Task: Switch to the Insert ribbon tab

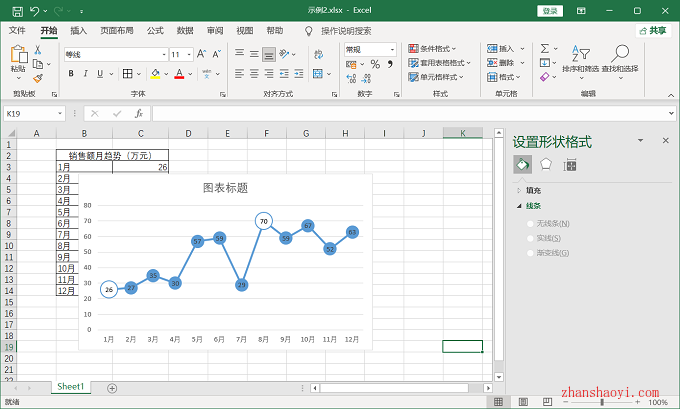Action: (78, 31)
